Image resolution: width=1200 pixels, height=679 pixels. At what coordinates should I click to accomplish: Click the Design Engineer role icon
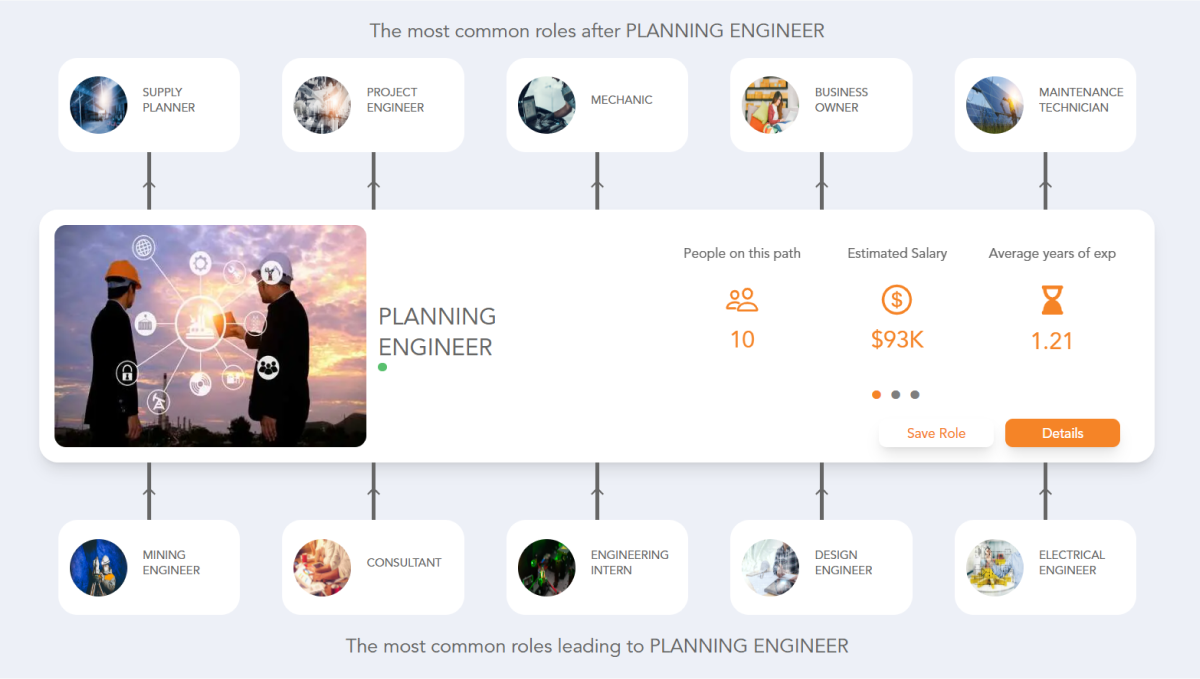(x=770, y=566)
